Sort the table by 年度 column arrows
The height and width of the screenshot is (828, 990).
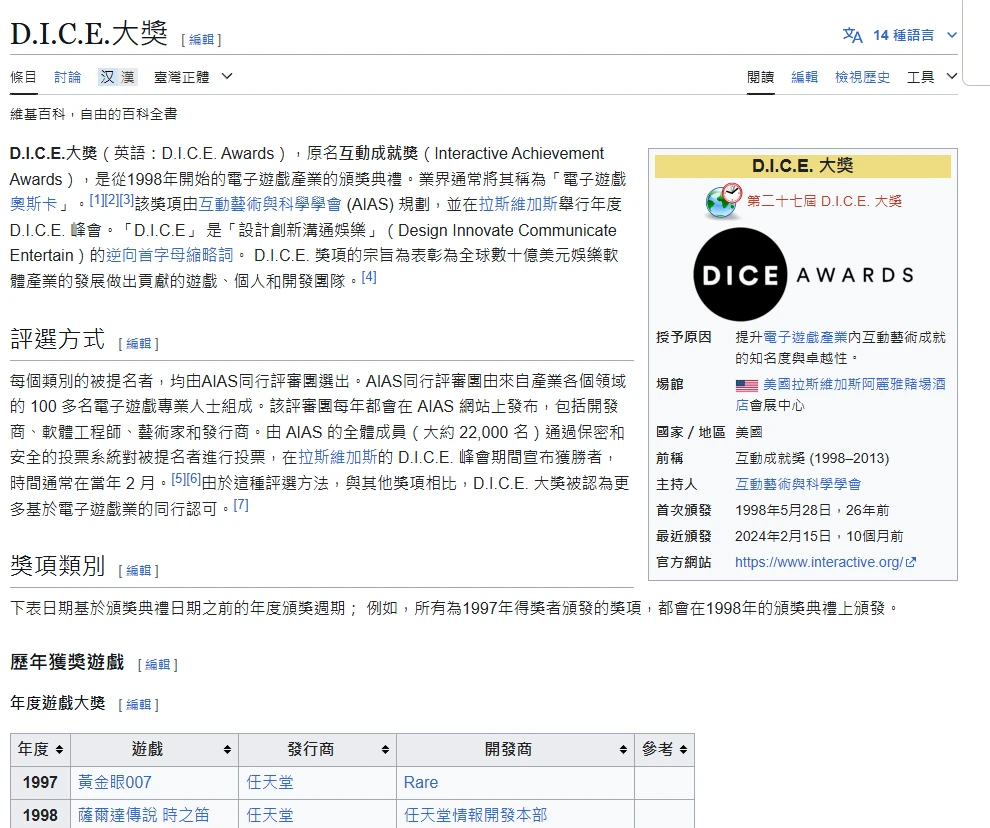coord(59,749)
